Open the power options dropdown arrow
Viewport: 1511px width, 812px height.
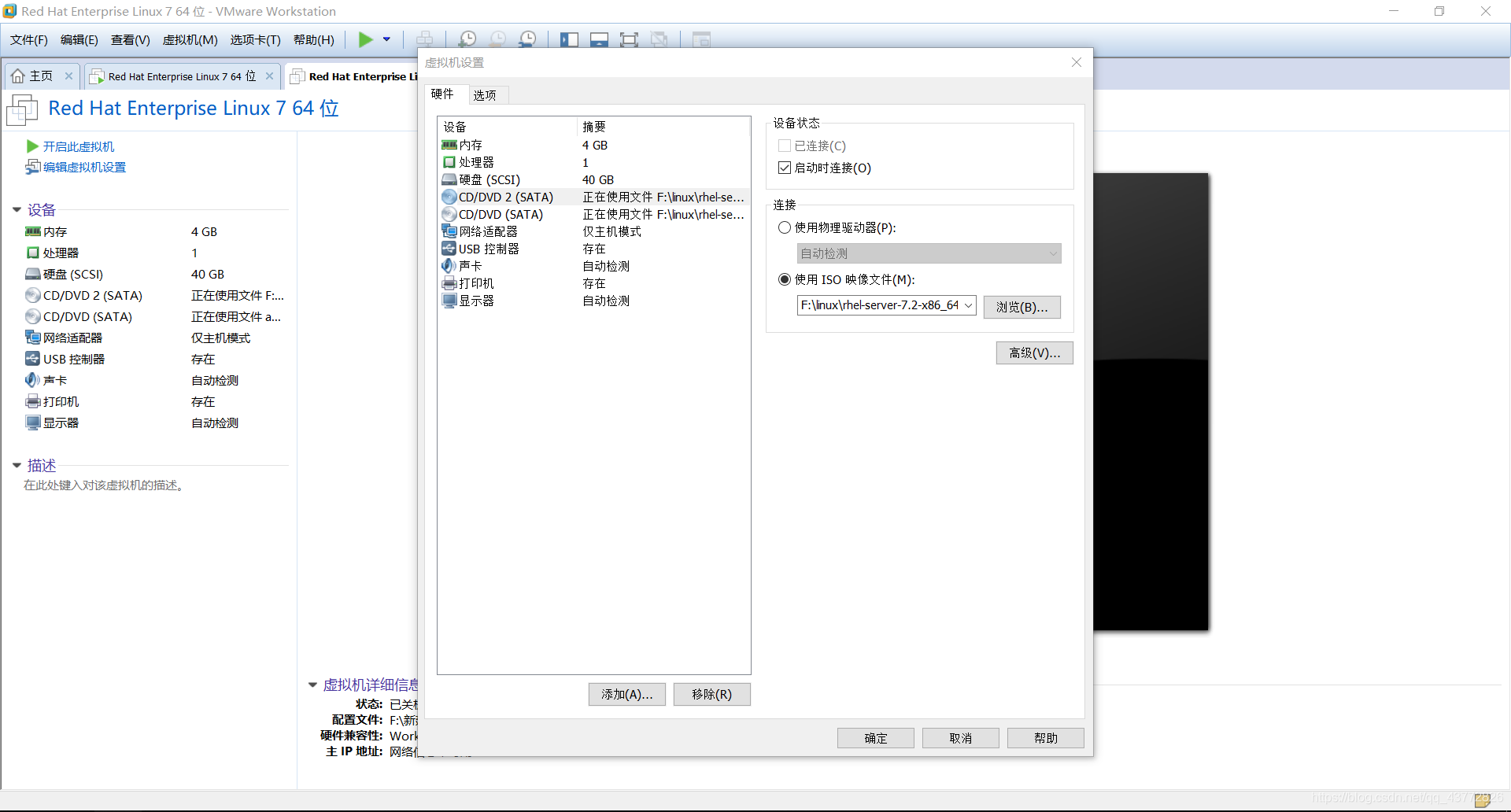[x=386, y=39]
